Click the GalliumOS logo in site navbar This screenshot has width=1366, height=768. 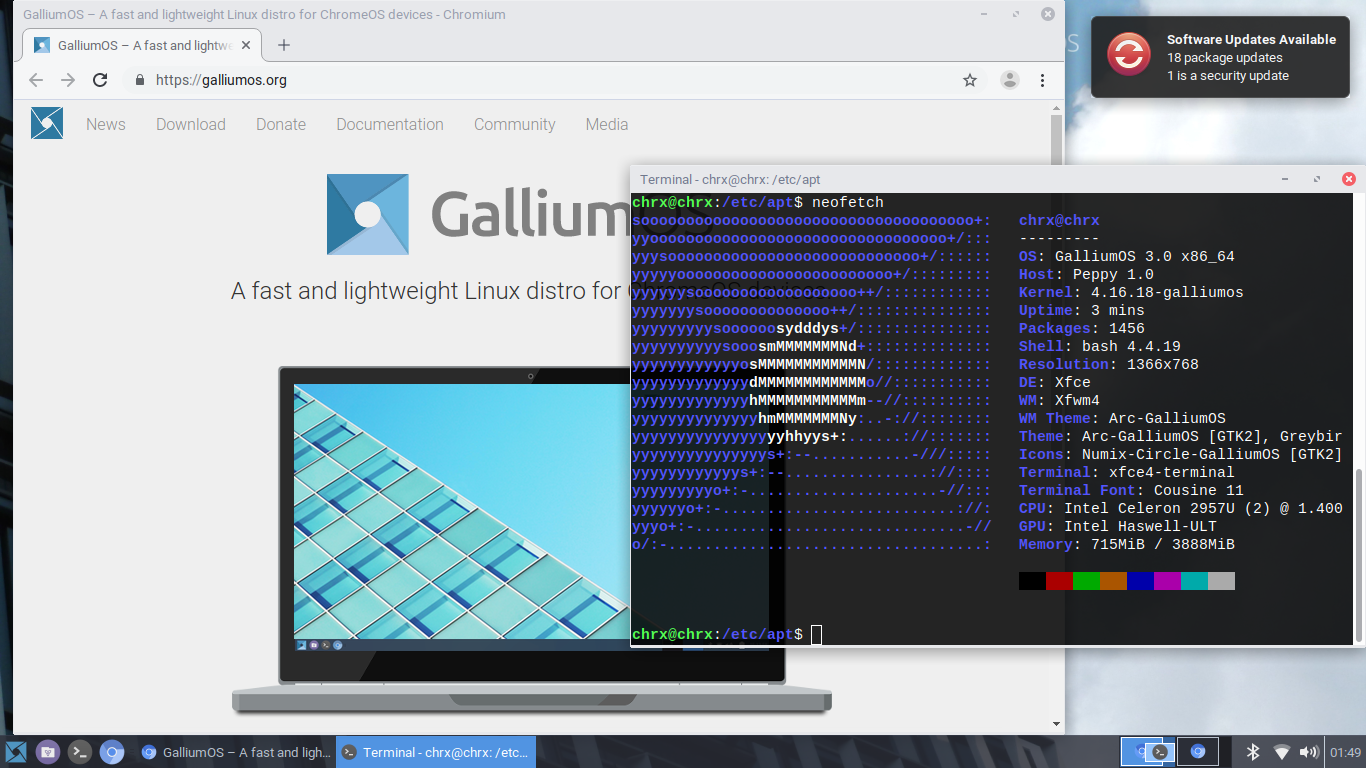pyautogui.click(x=47, y=123)
